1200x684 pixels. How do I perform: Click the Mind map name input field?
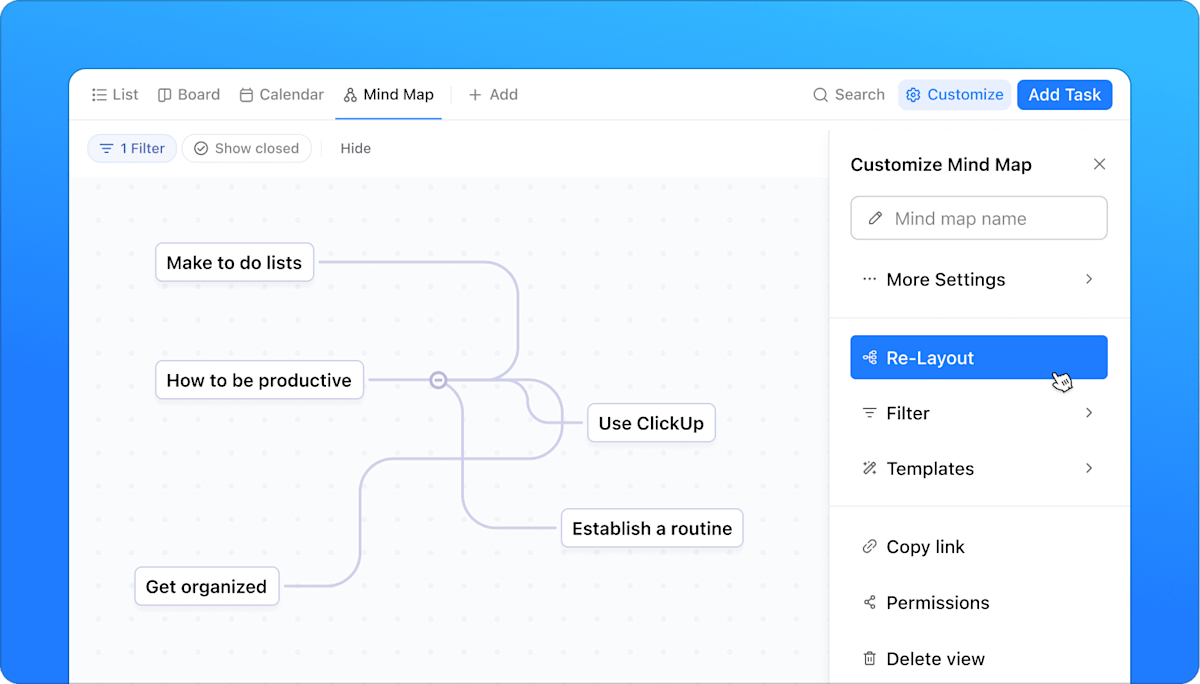pyautogui.click(x=978, y=218)
